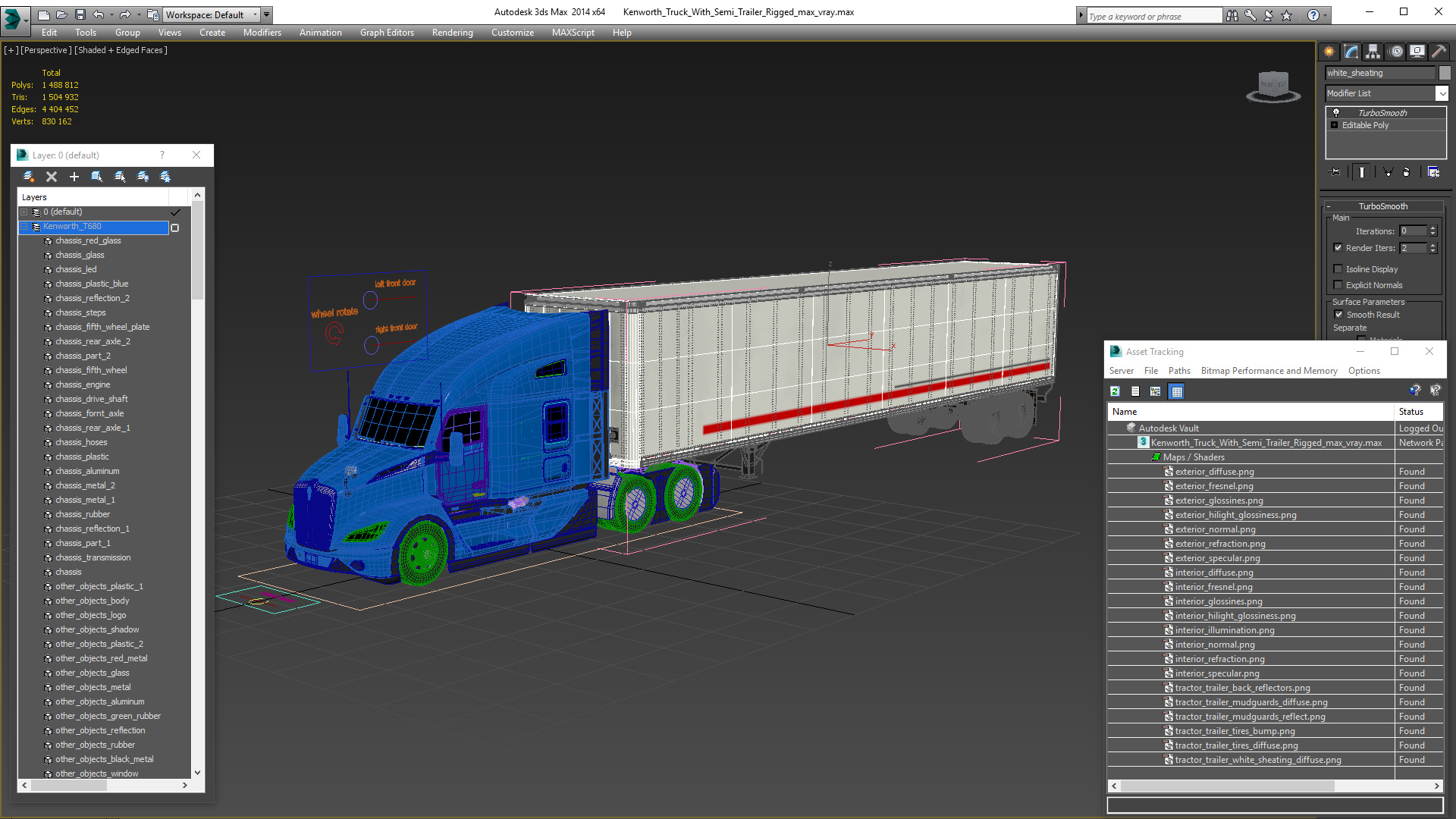Viewport: 1456px width, 819px height.
Task: Open the Modify command panel tab
Action: (x=1351, y=52)
